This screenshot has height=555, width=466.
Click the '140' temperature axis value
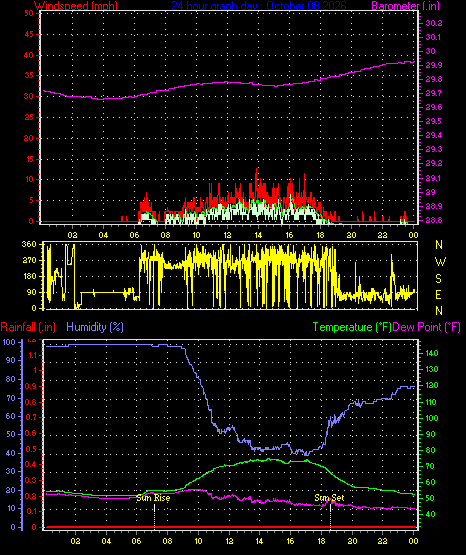(x=431, y=353)
